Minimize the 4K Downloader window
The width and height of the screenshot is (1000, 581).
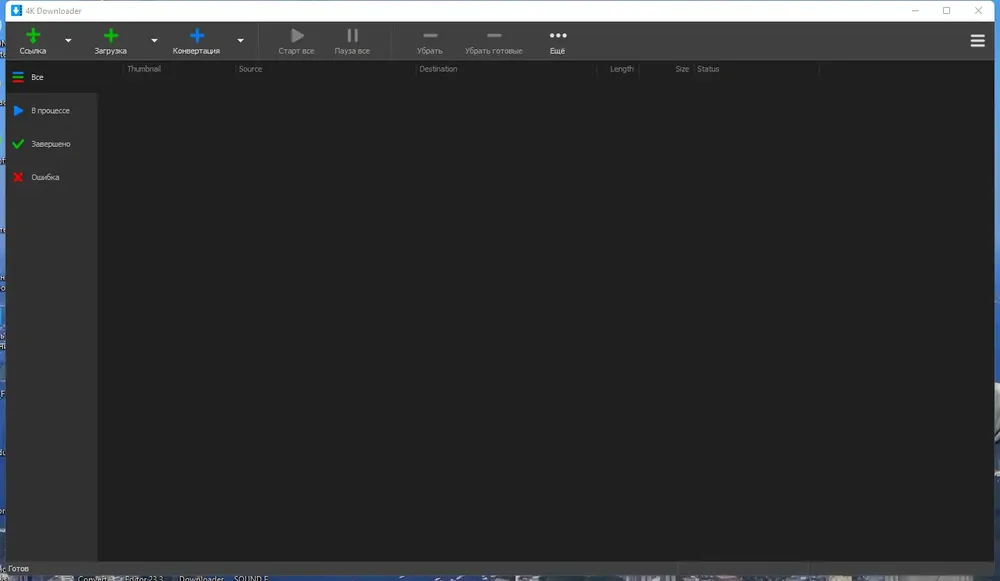915,11
